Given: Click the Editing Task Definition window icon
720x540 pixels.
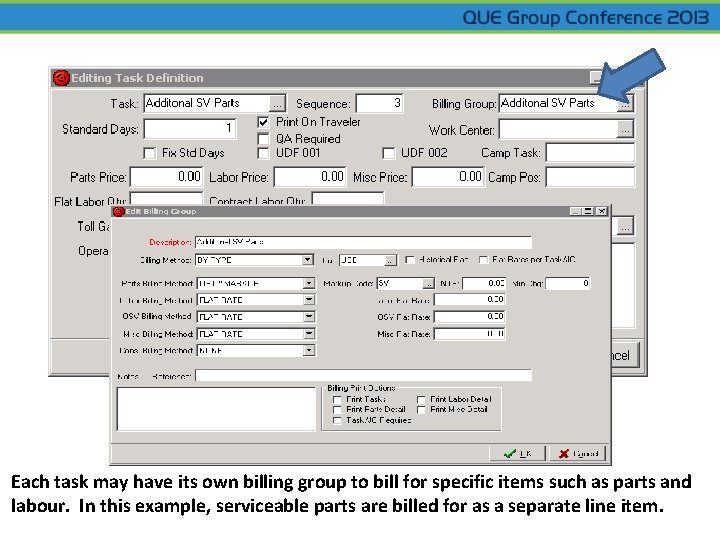Looking at the screenshot, I should point(61,78).
